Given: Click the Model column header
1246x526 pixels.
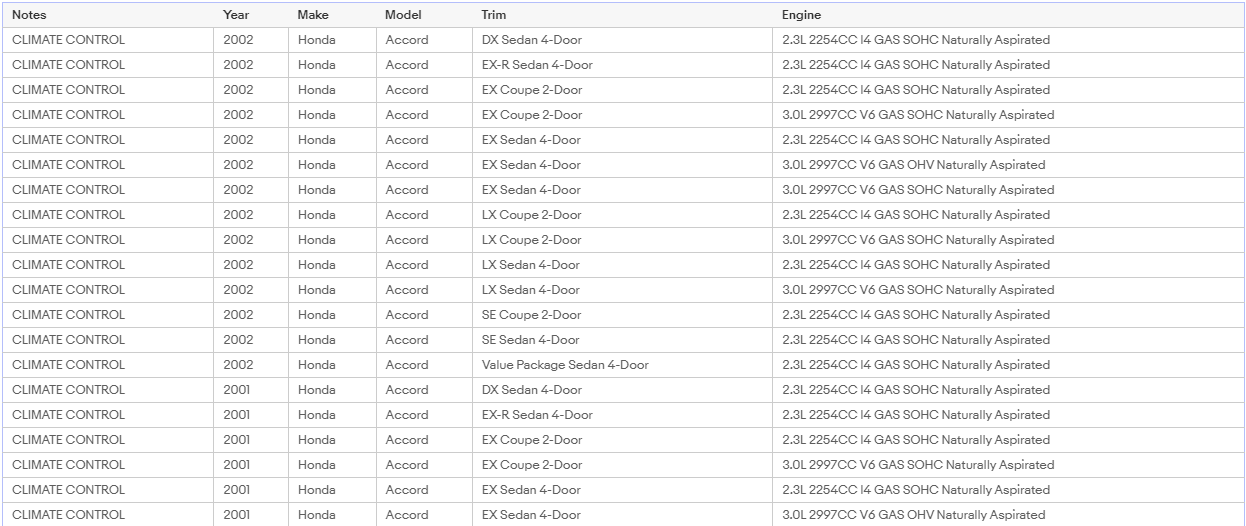Looking at the screenshot, I should [x=424, y=15].
